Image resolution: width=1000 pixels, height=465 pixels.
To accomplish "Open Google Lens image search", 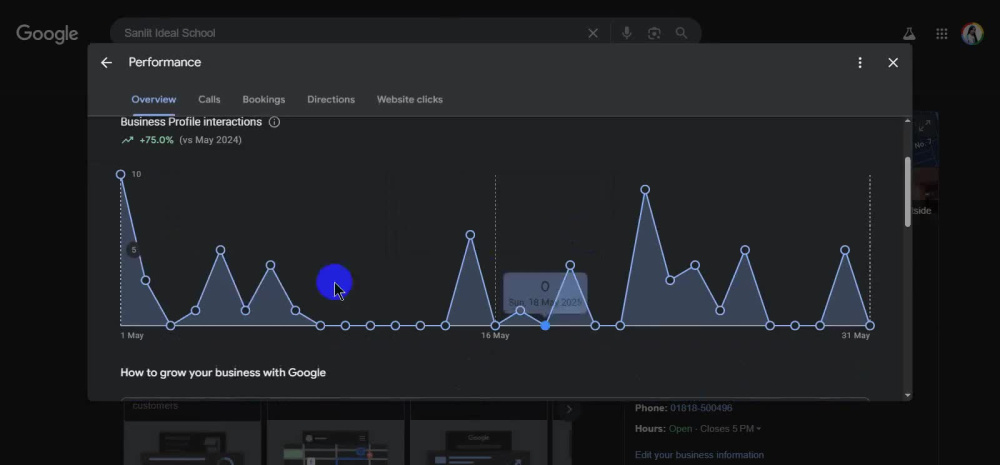I will [x=654, y=33].
